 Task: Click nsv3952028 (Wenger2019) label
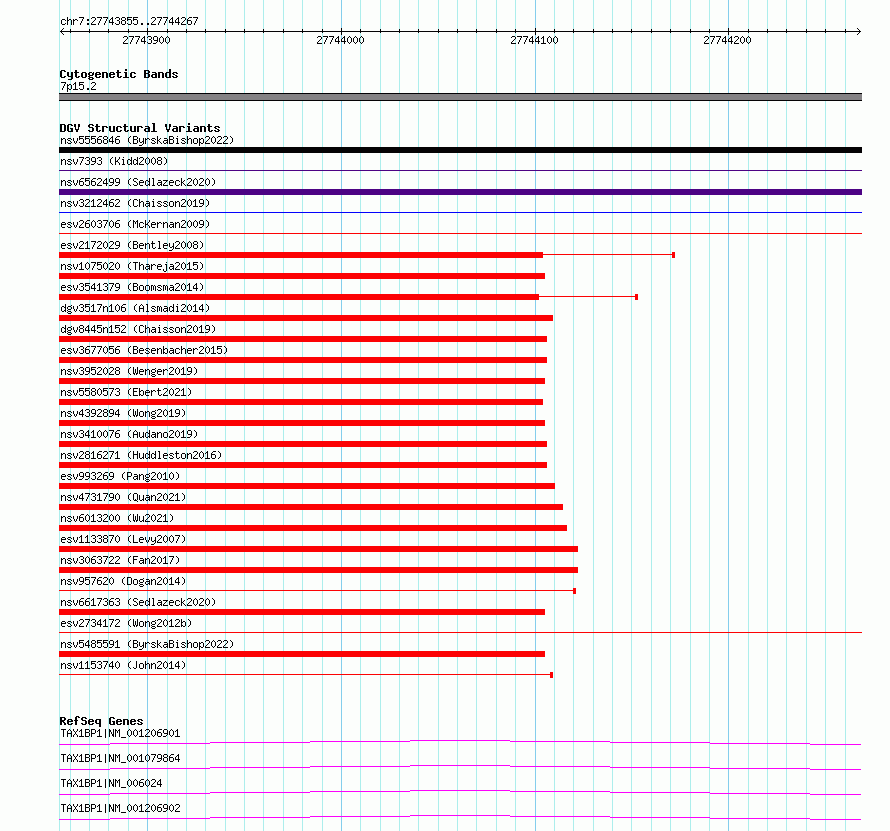click(x=129, y=371)
